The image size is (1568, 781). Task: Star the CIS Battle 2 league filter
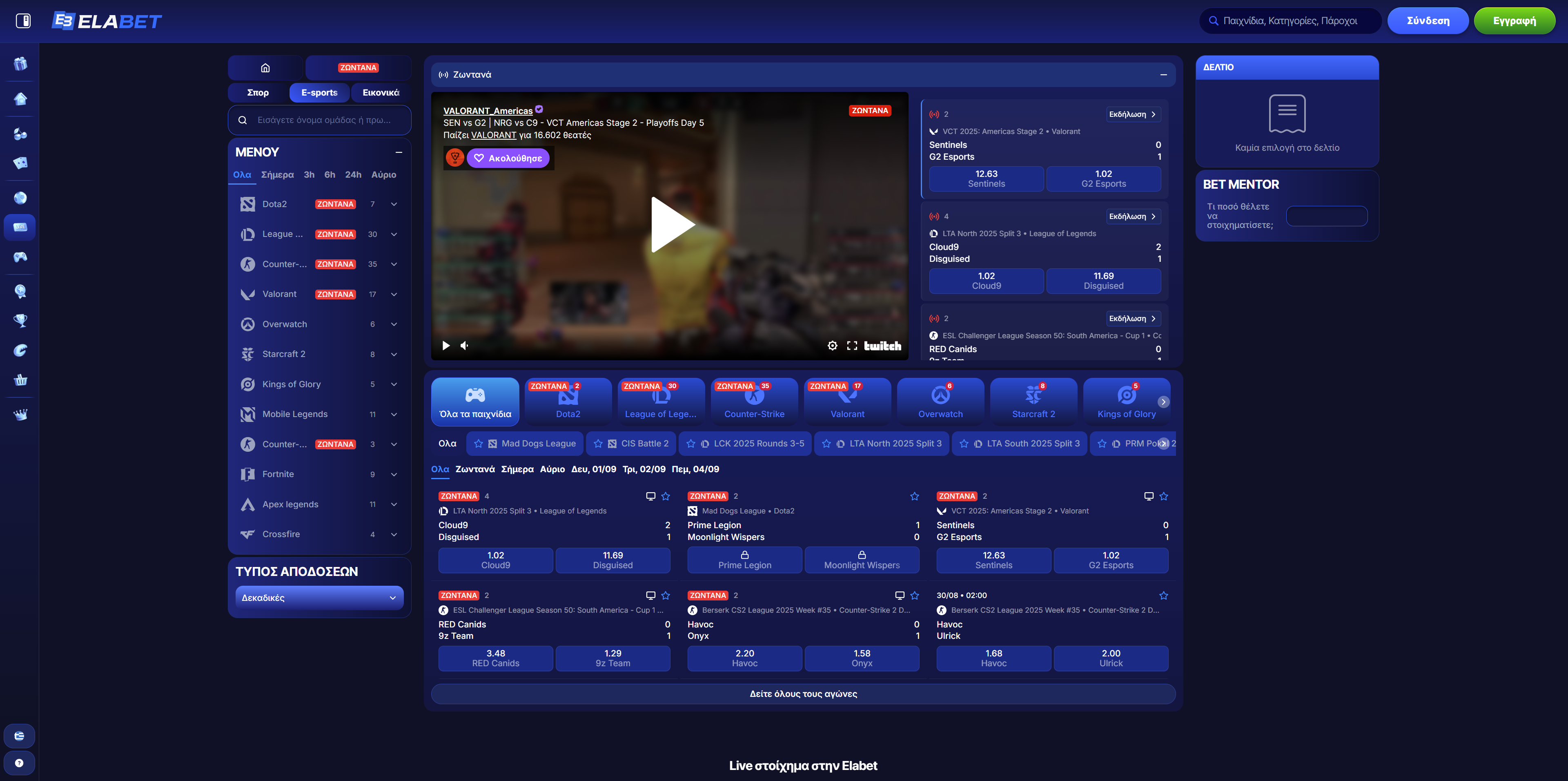[x=598, y=443]
